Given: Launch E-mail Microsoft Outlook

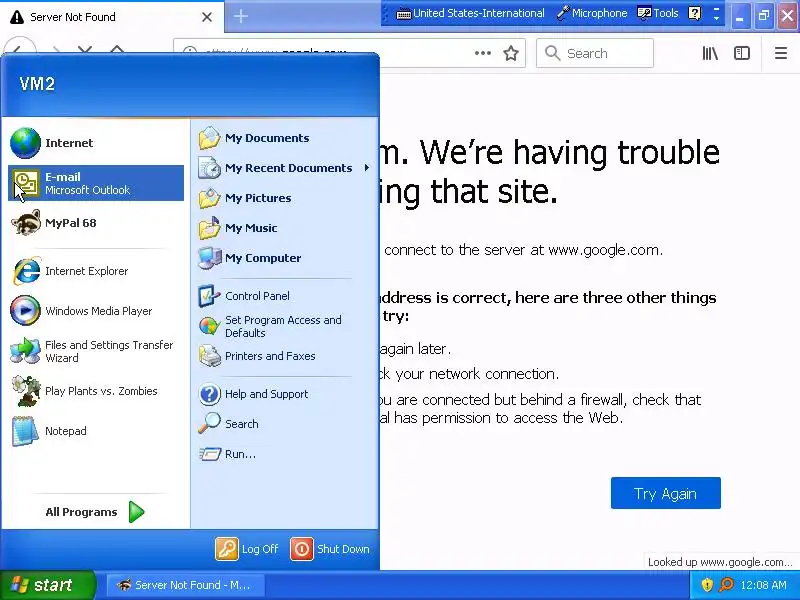Looking at the screenshot, I should (96, 183).
